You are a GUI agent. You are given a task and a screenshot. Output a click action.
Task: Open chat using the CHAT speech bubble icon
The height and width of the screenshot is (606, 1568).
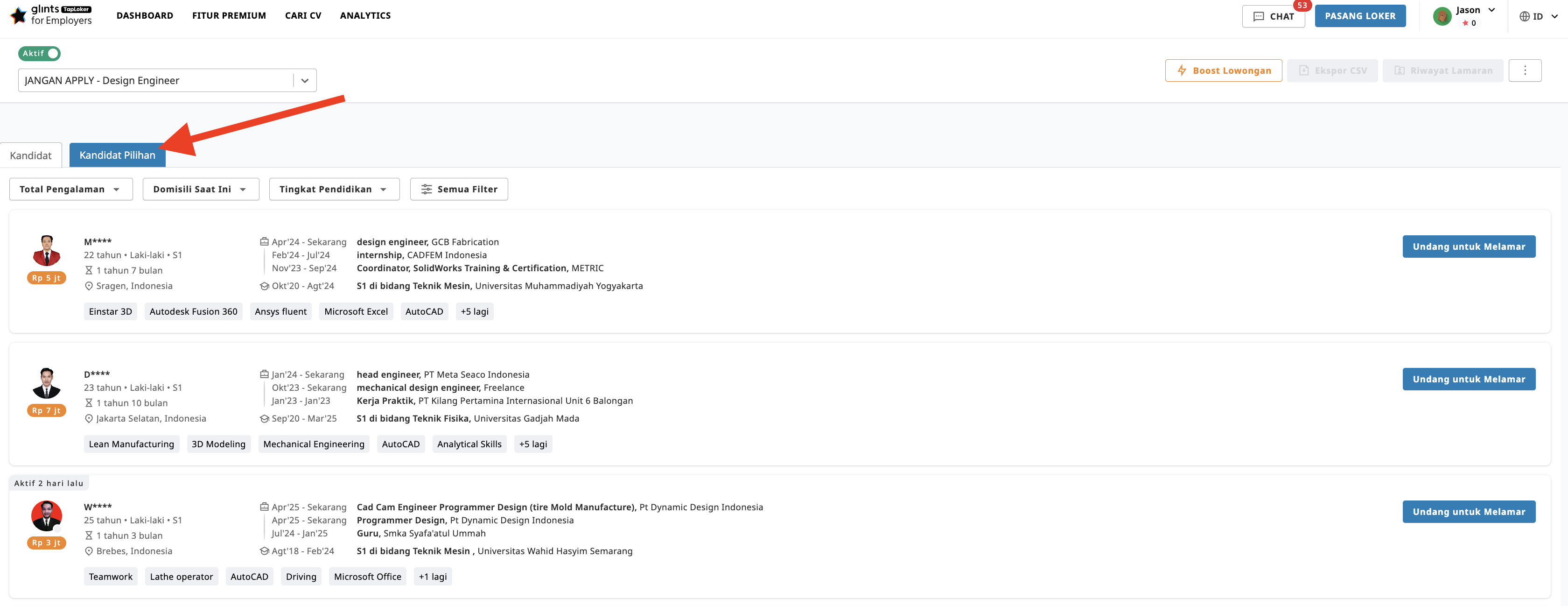pos(1259,16)
